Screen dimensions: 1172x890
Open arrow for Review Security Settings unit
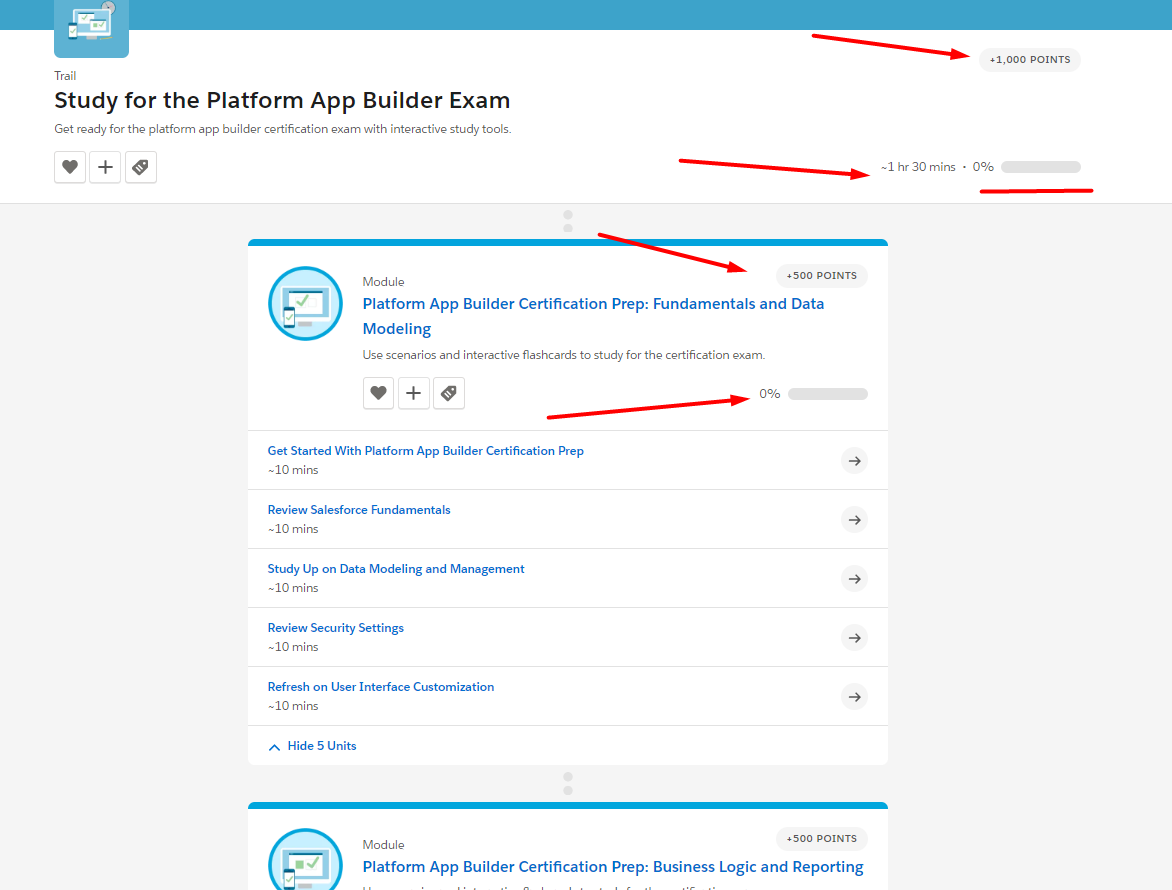tap(854, 638)
